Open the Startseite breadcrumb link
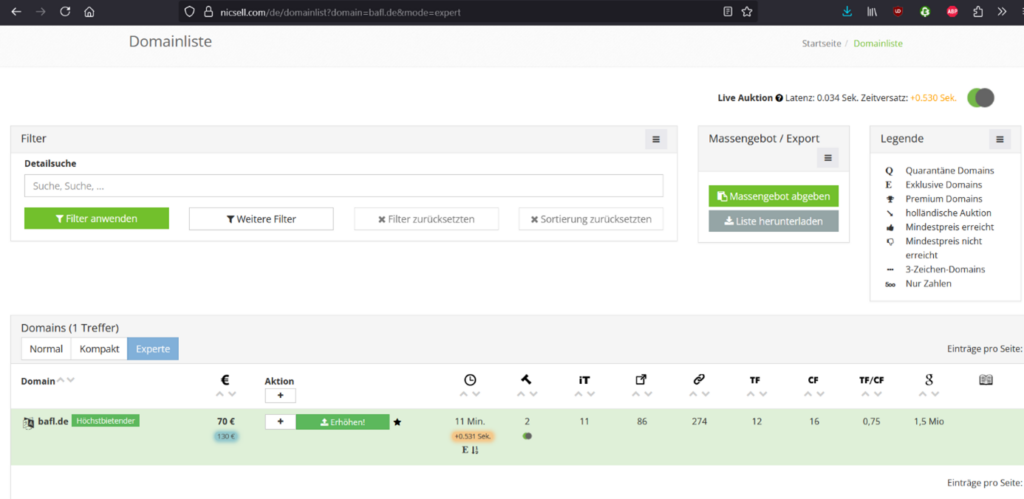 (x=821, y=44)
